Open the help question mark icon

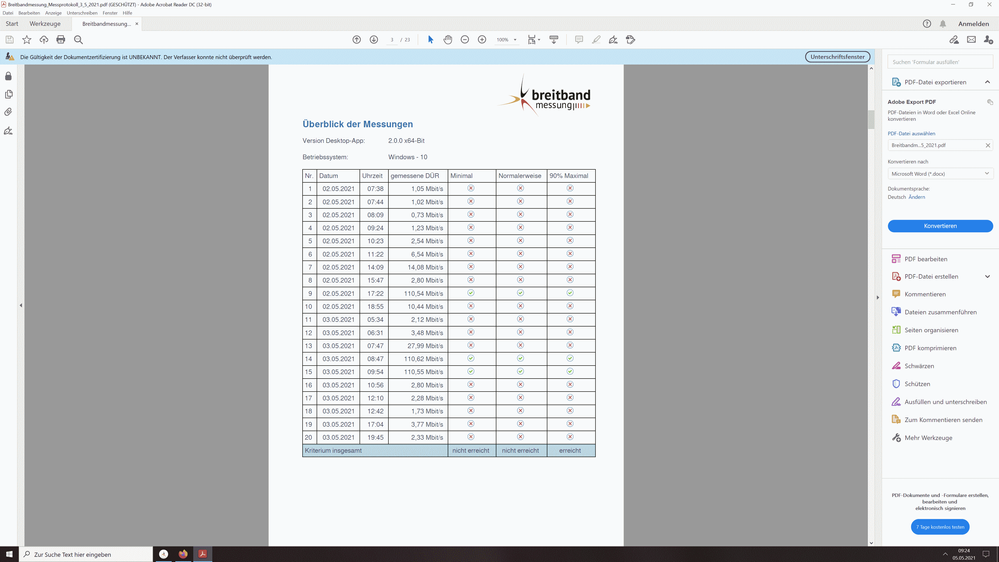tap(927, 24)
